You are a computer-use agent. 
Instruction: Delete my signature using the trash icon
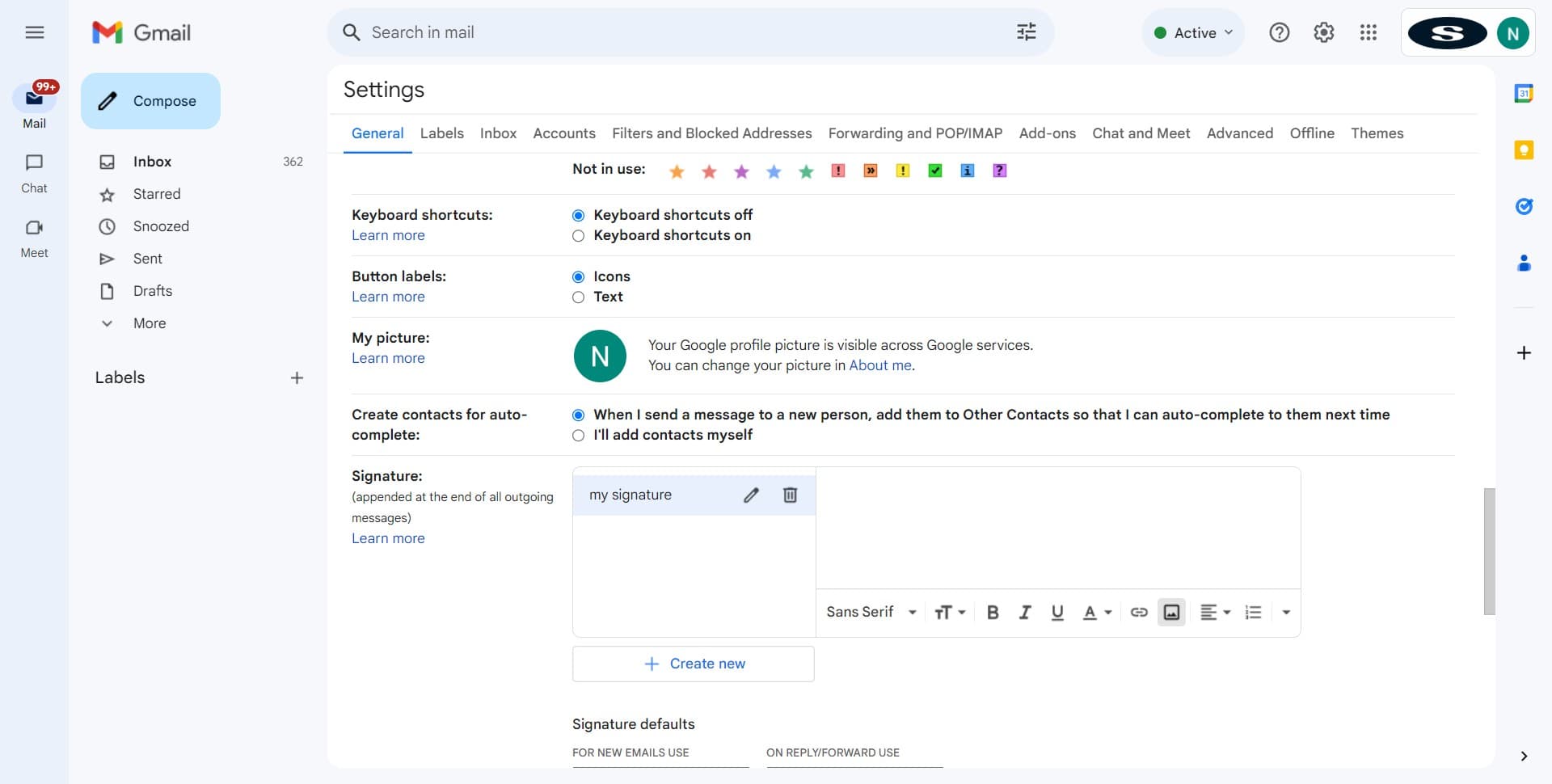790,495
